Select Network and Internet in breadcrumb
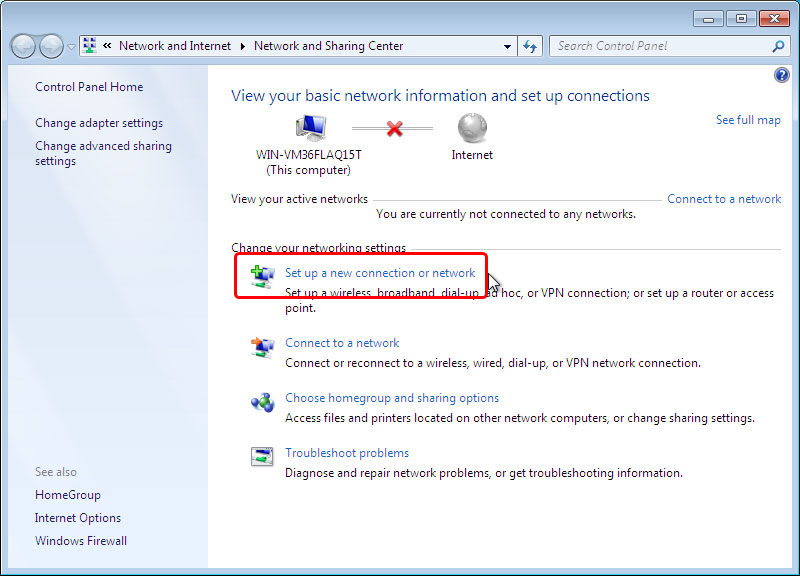The image size is (800, 576). coord(174,46)
